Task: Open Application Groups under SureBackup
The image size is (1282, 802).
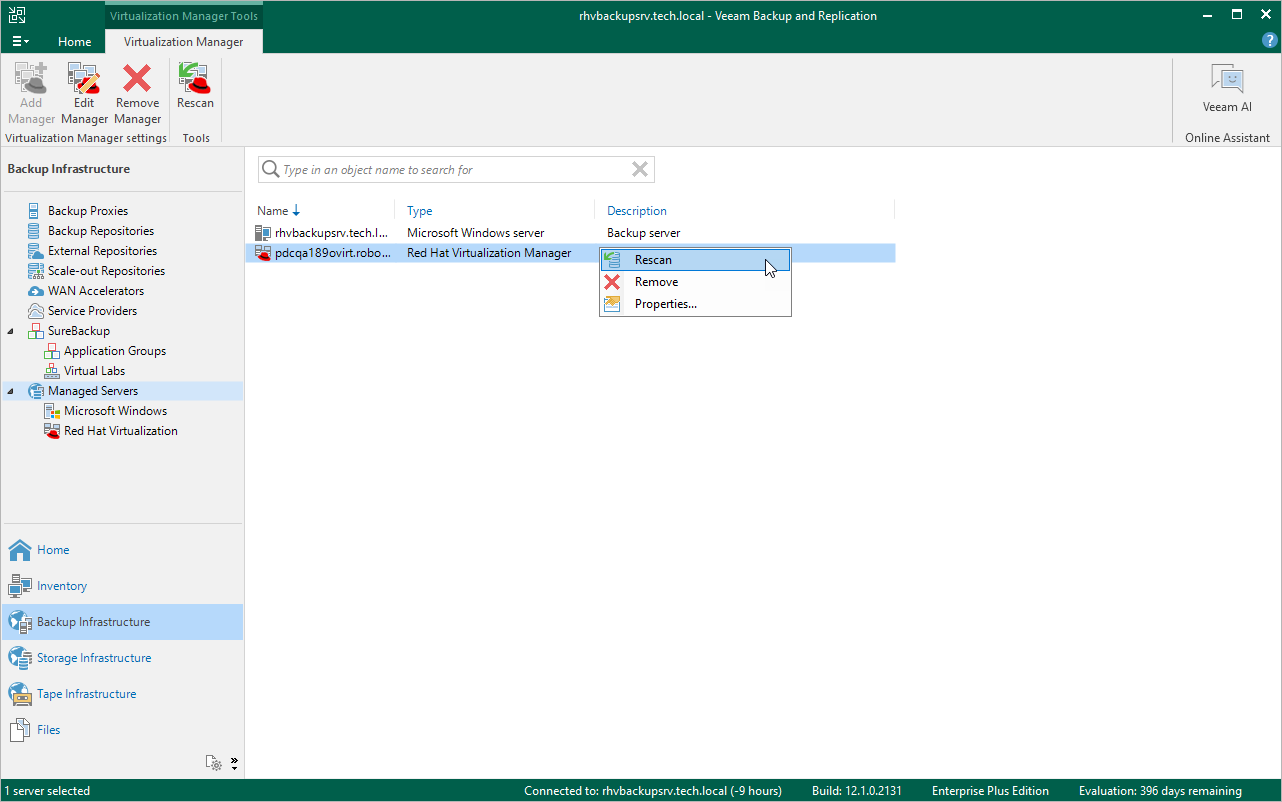Action: pos(115,351)
